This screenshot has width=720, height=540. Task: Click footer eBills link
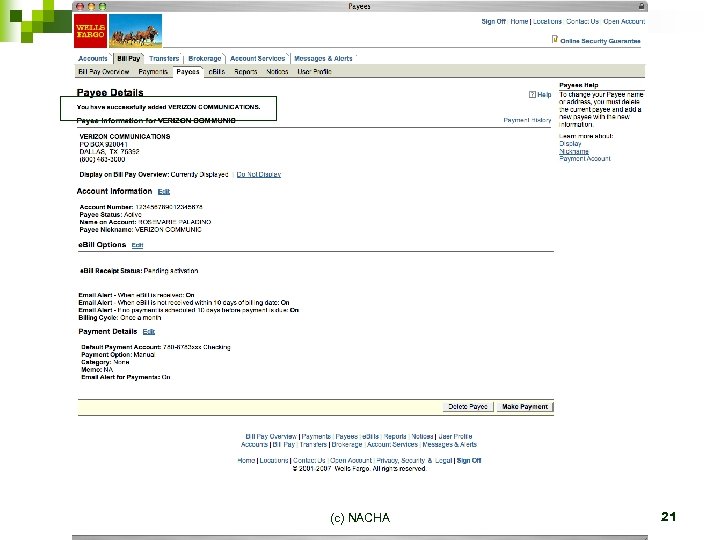tap(371, 437)
